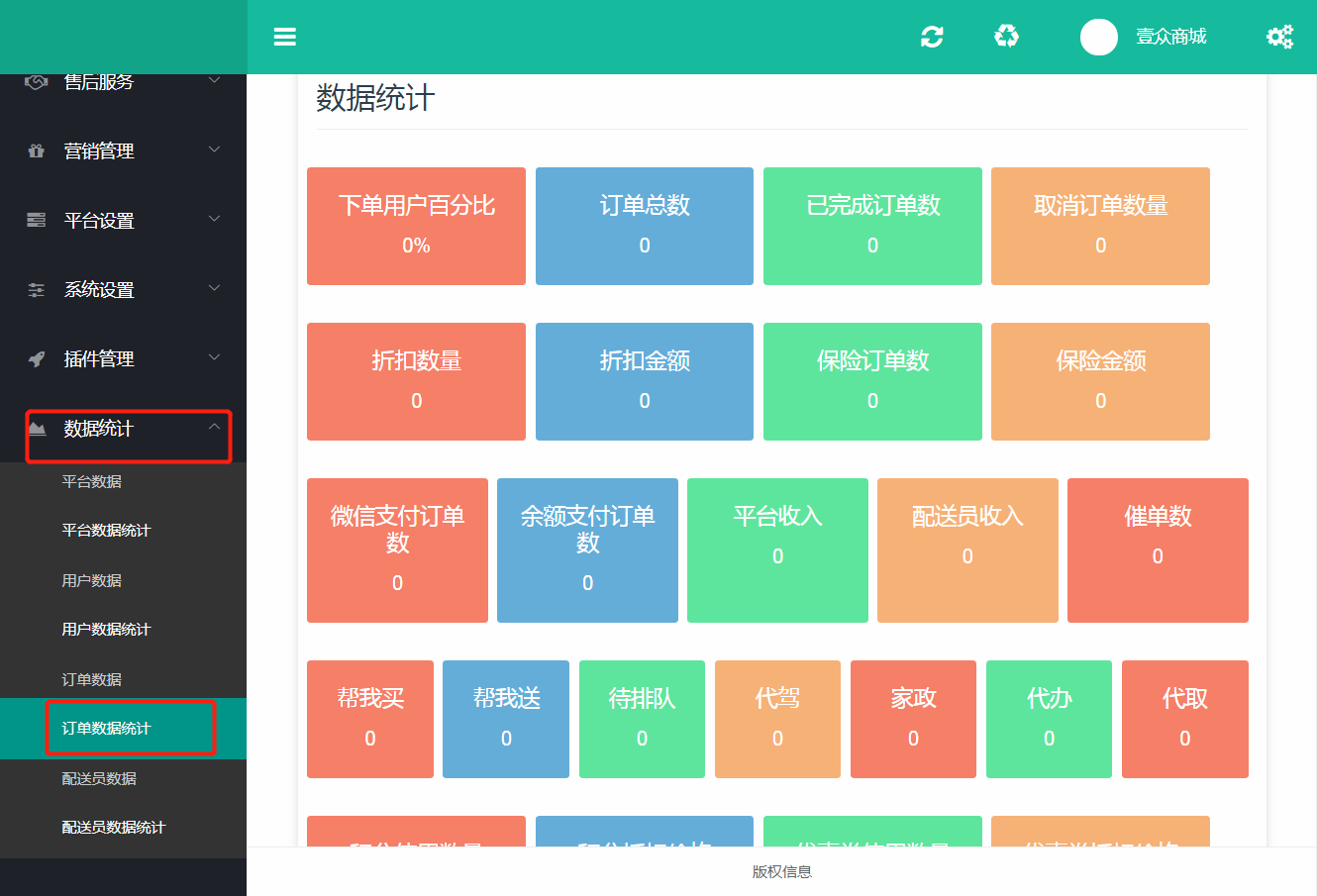Expand the 营销管理 menu chevron

(214, 149)
